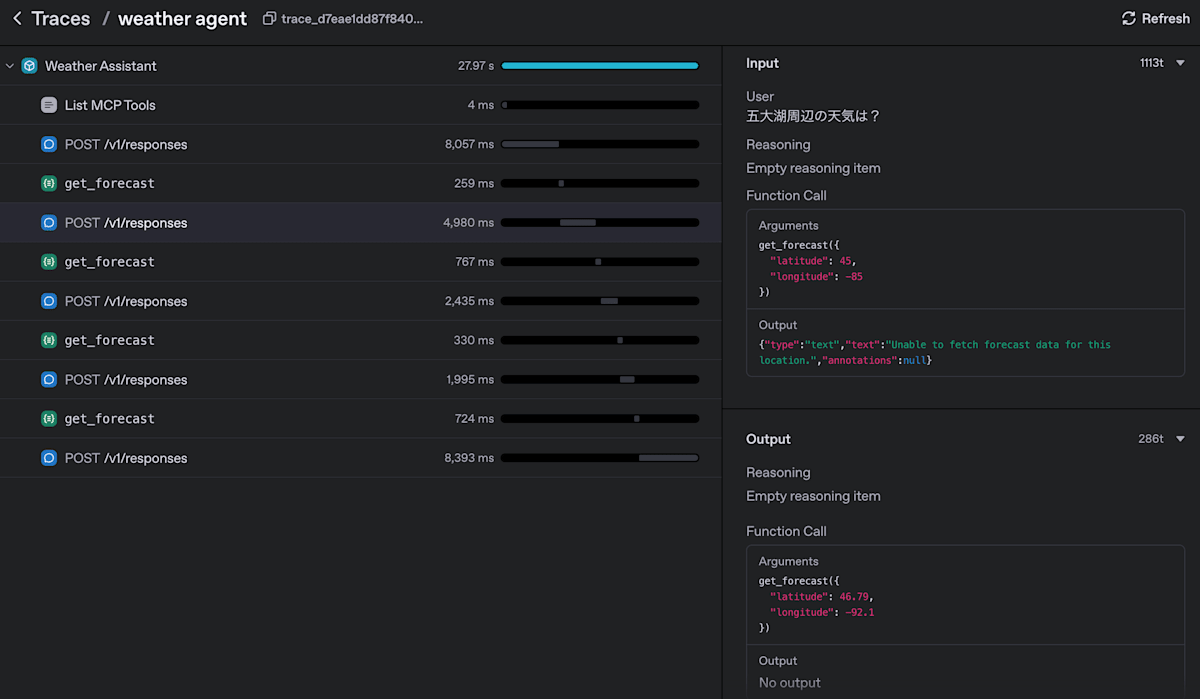The image size is (1200, 699).
Task: Click the timeline bar of the List MCP Tools row
Action: click(x=600, y=105)
